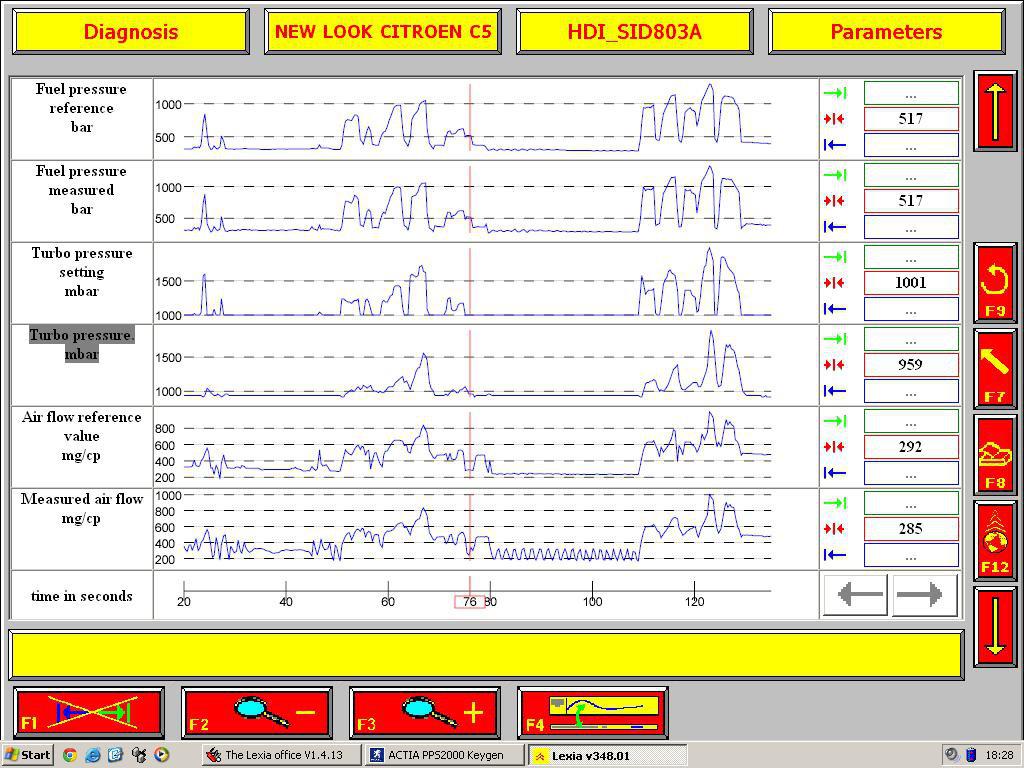Click the 100 mark on the time axis
Image resolution: width=1024 pixels, height=768 pixels.
592,601
